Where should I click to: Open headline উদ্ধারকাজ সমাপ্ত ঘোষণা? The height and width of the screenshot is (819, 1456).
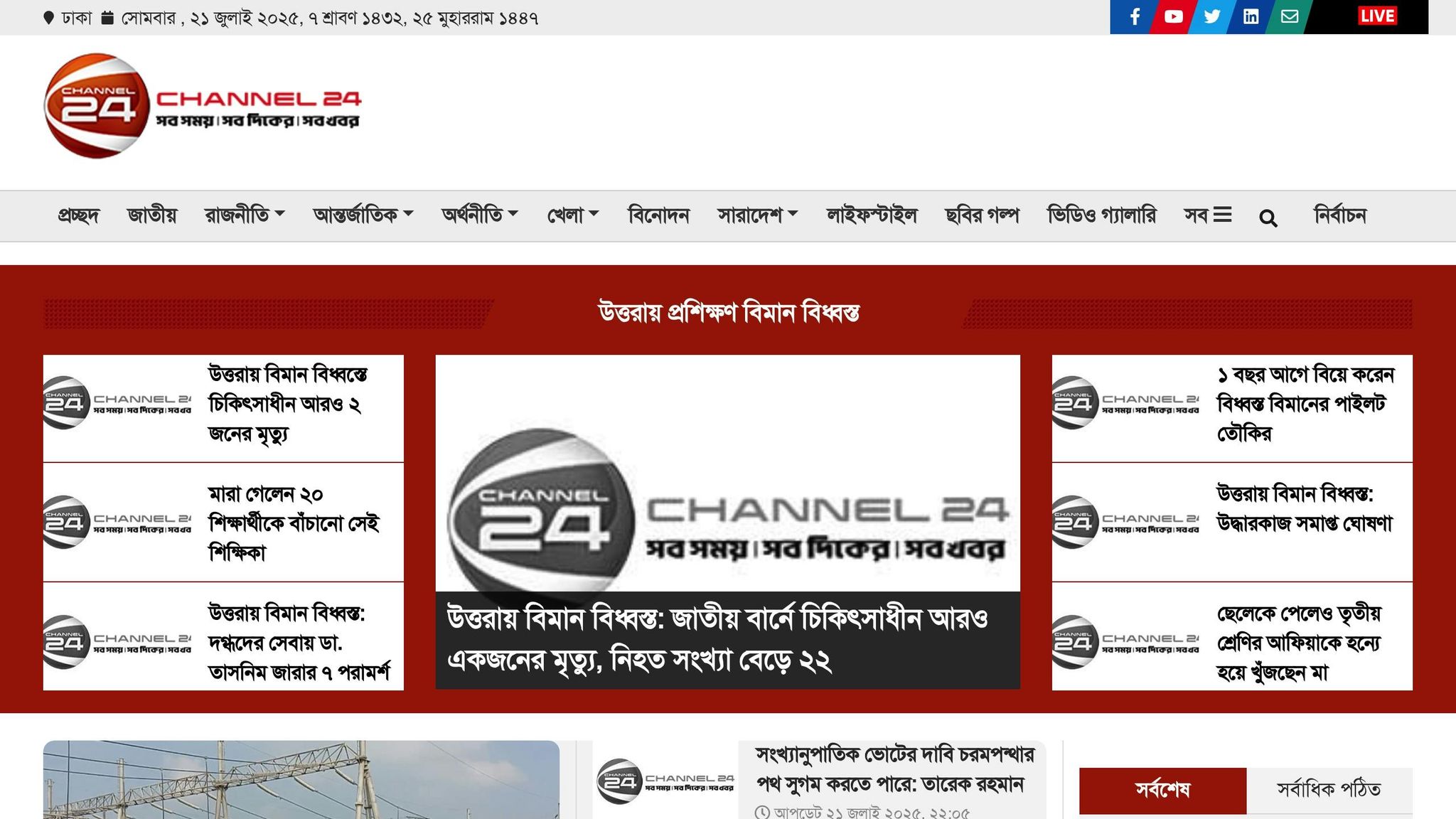coord(1305,509)
